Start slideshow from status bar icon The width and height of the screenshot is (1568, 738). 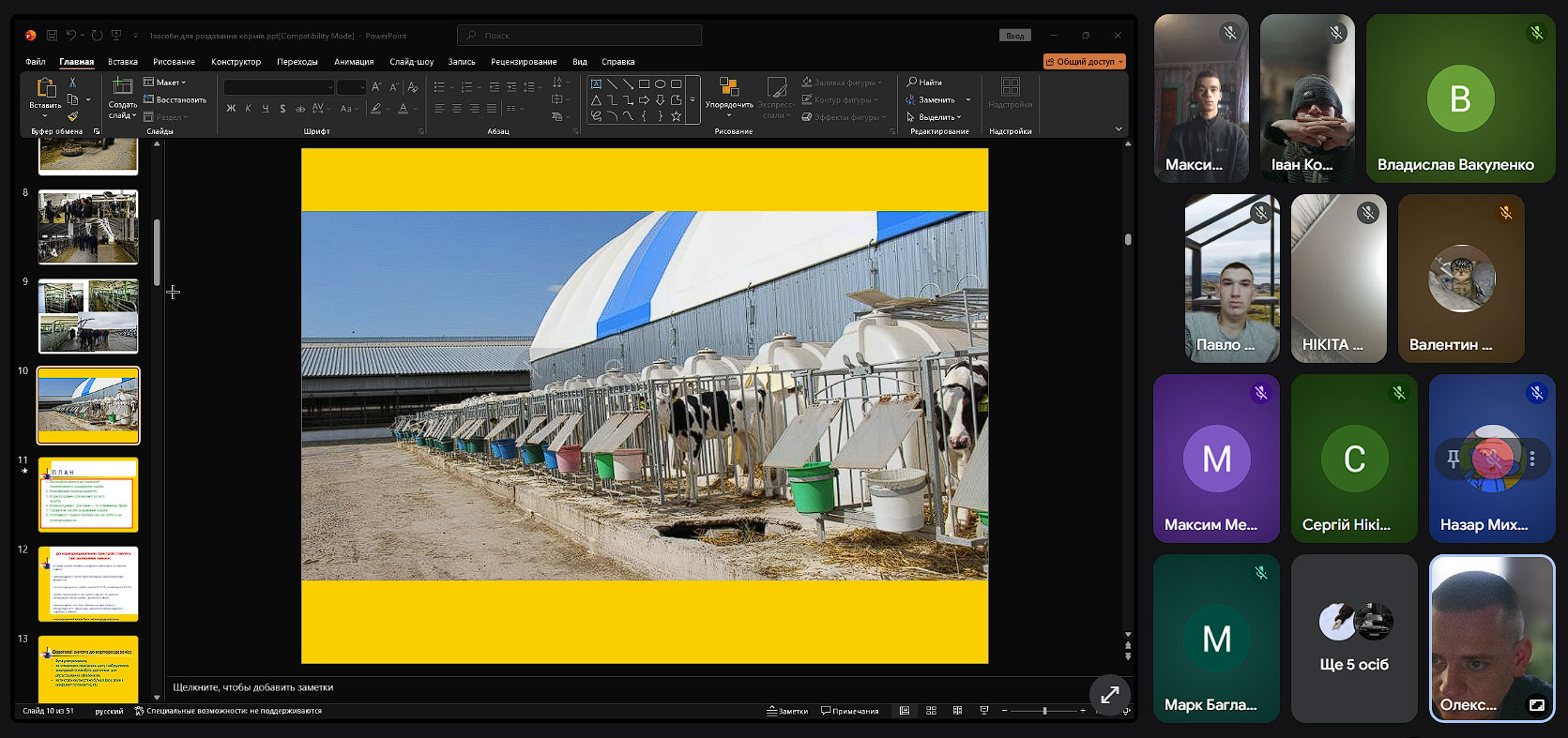(983, 711)
